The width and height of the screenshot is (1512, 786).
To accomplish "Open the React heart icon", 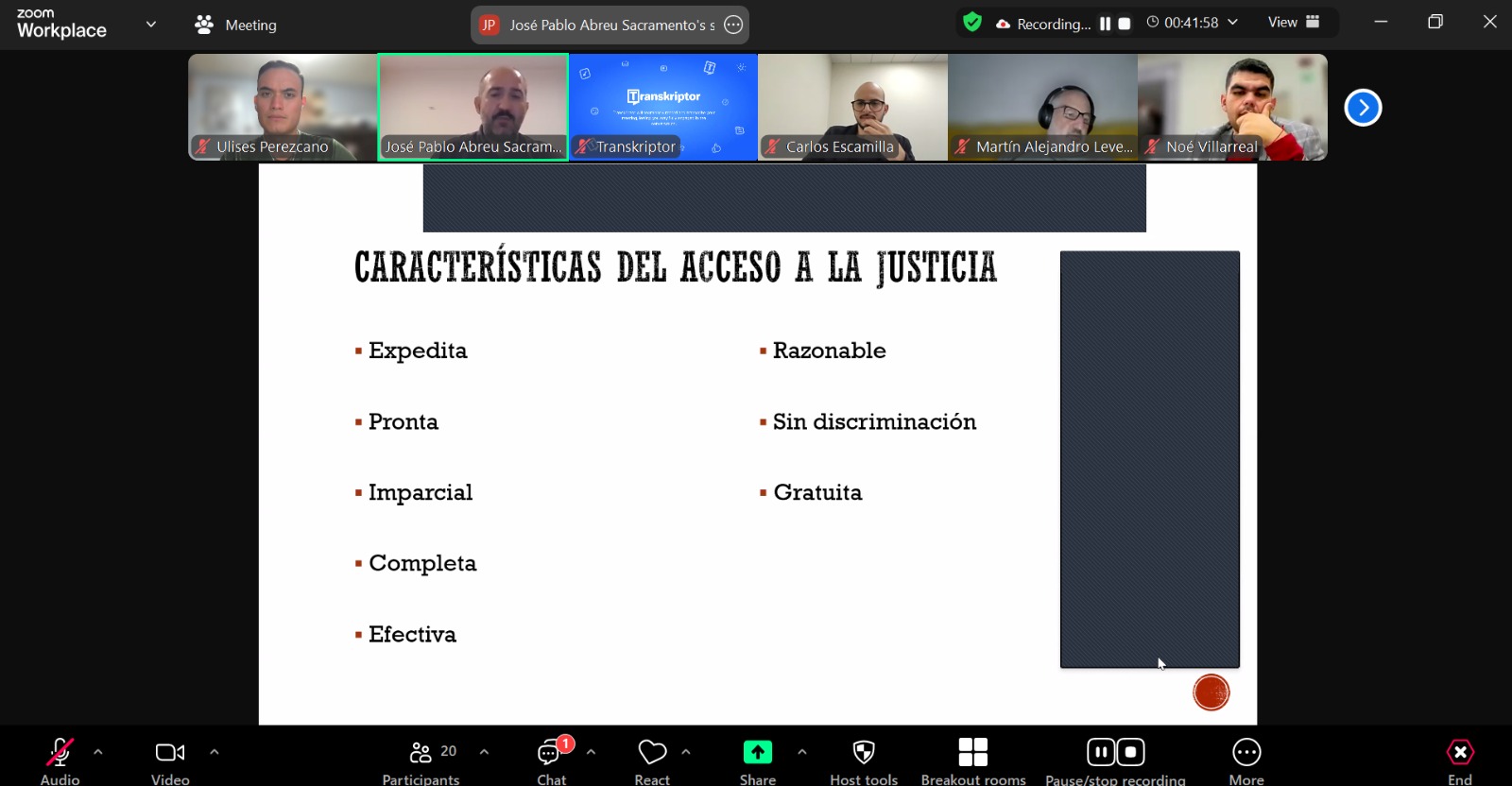I will pos(652,752).
